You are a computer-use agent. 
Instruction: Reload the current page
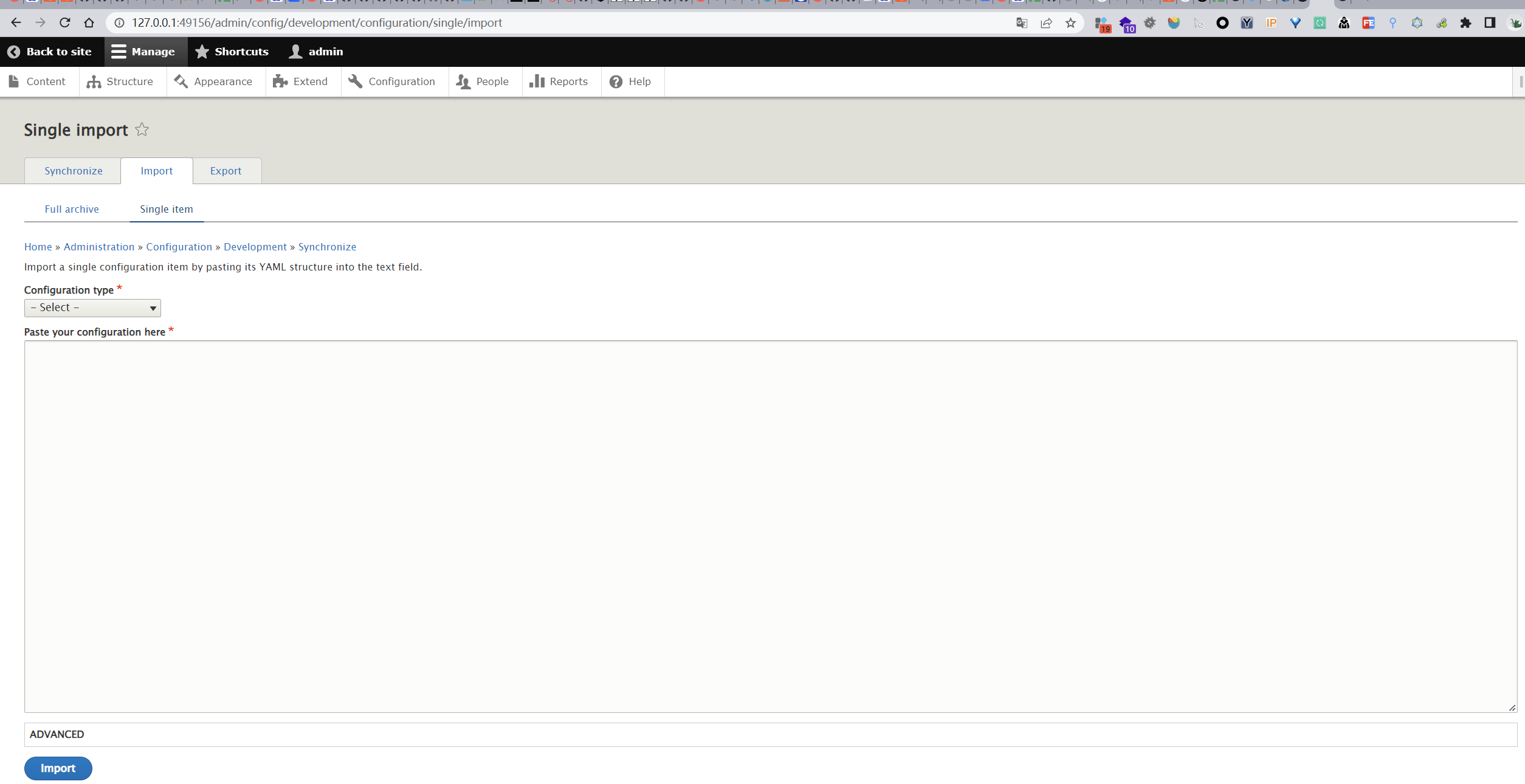(x=64, y=22)
